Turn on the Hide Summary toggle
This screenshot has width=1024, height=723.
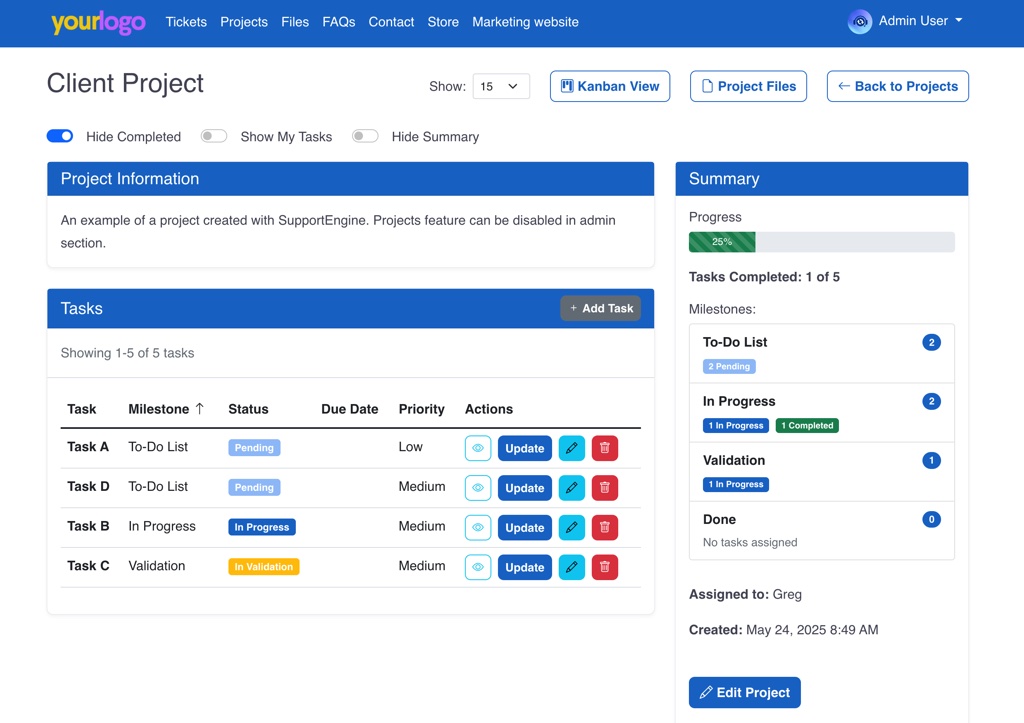pos(365,136)
